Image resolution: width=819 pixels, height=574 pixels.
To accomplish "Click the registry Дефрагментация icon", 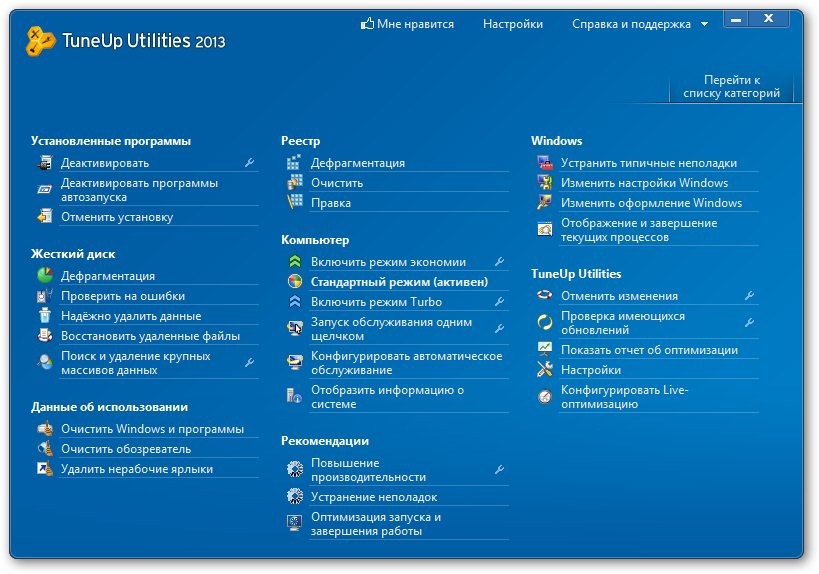I will point(295,162).
